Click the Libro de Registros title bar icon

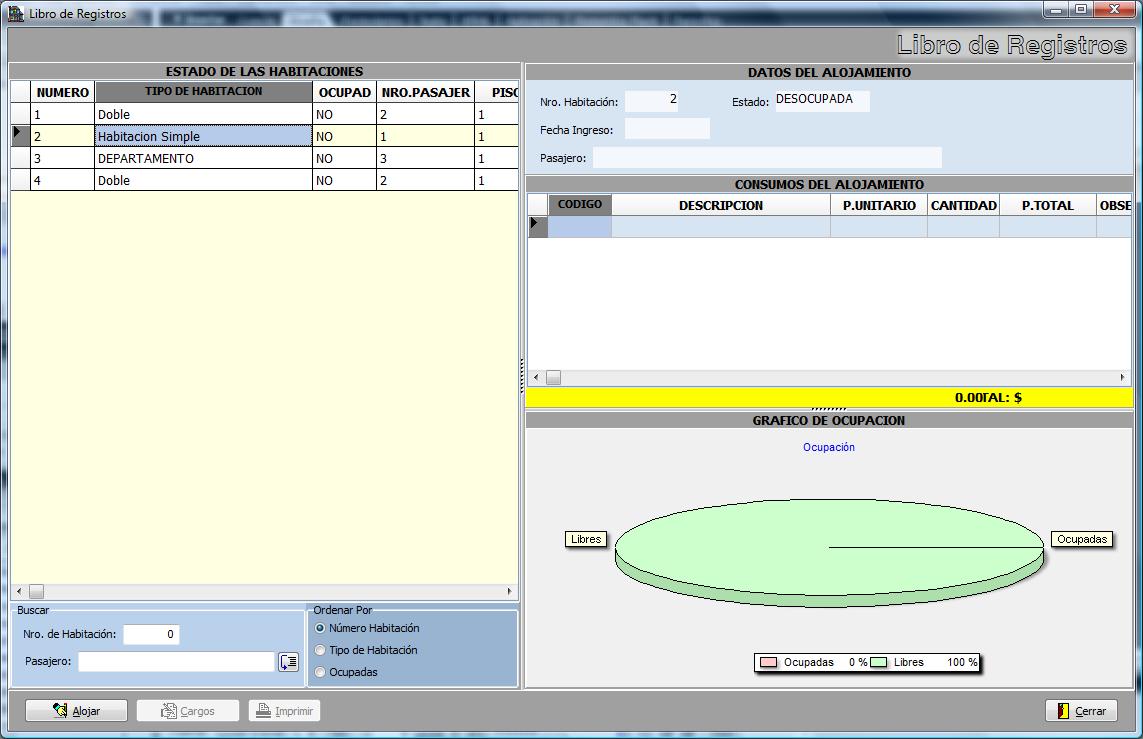point(15,13)
